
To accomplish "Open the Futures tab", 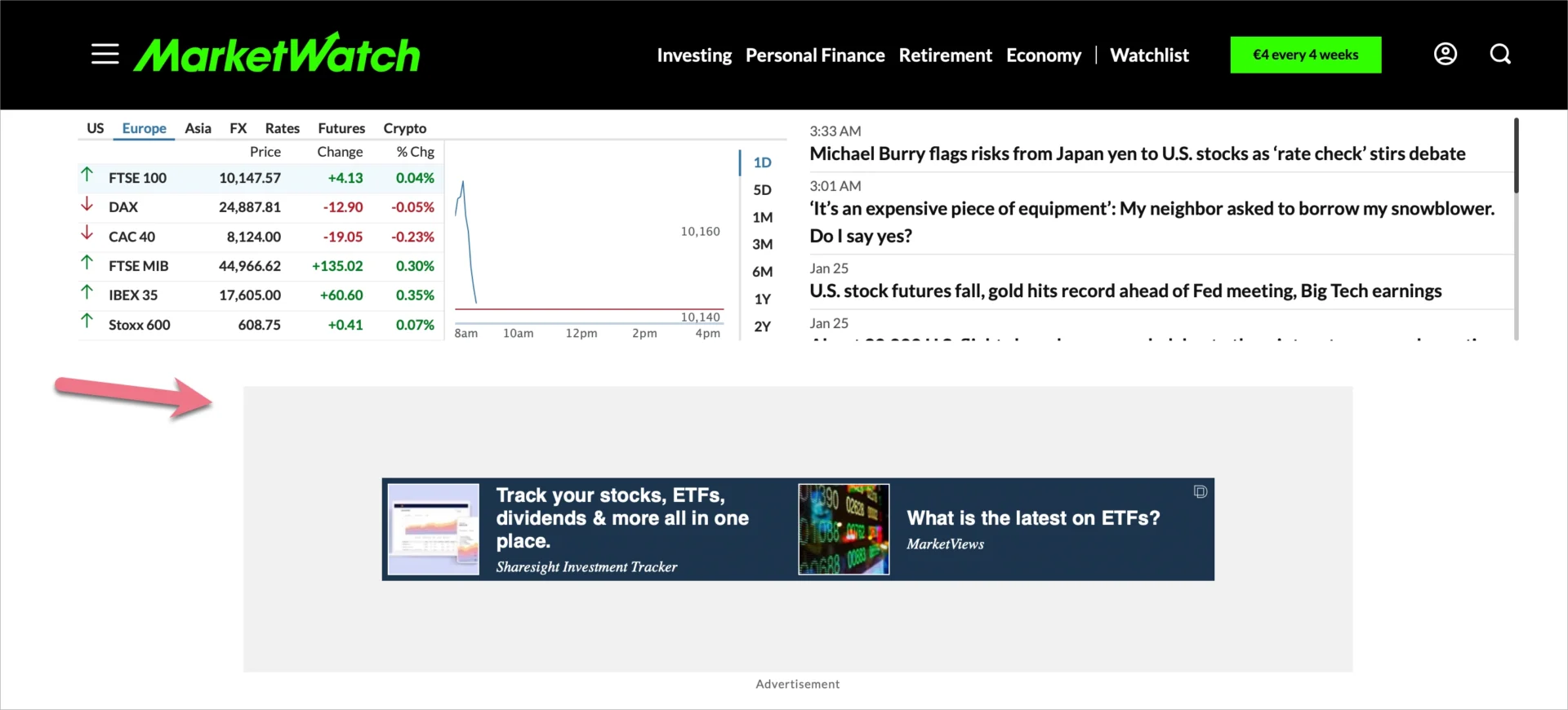I will (341, 128).
